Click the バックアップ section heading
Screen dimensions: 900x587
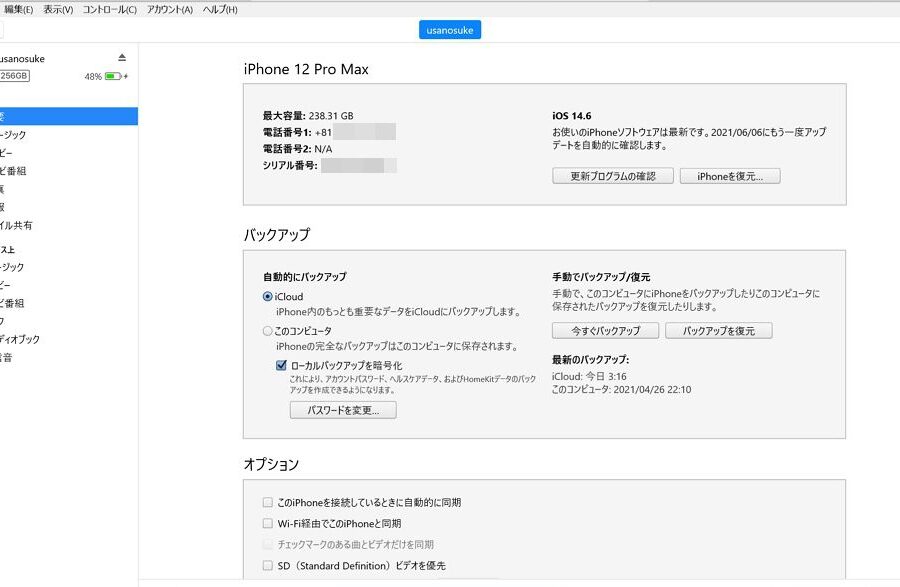(x=277, y=235)
